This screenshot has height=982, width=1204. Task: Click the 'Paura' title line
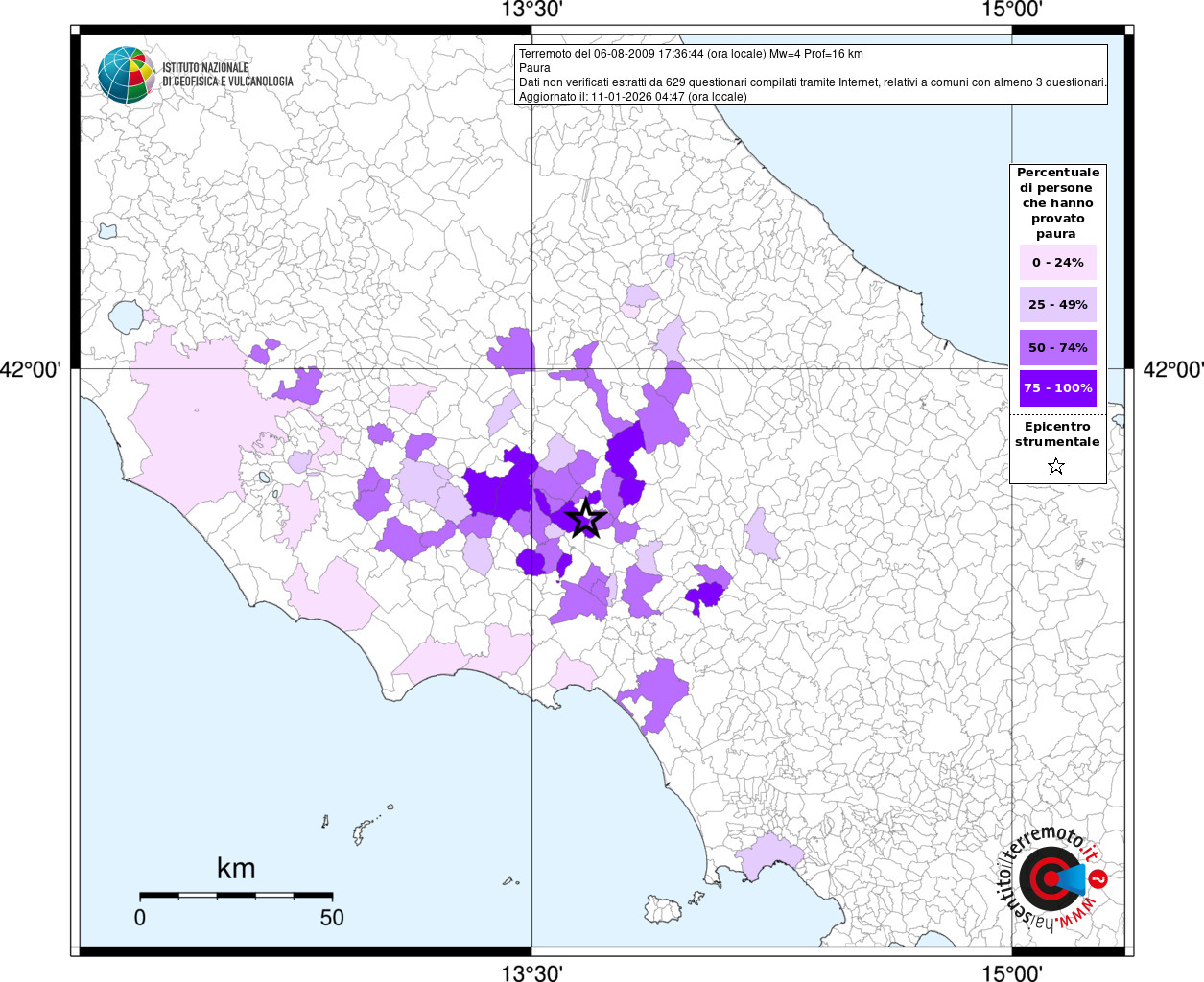pos(534,68)
